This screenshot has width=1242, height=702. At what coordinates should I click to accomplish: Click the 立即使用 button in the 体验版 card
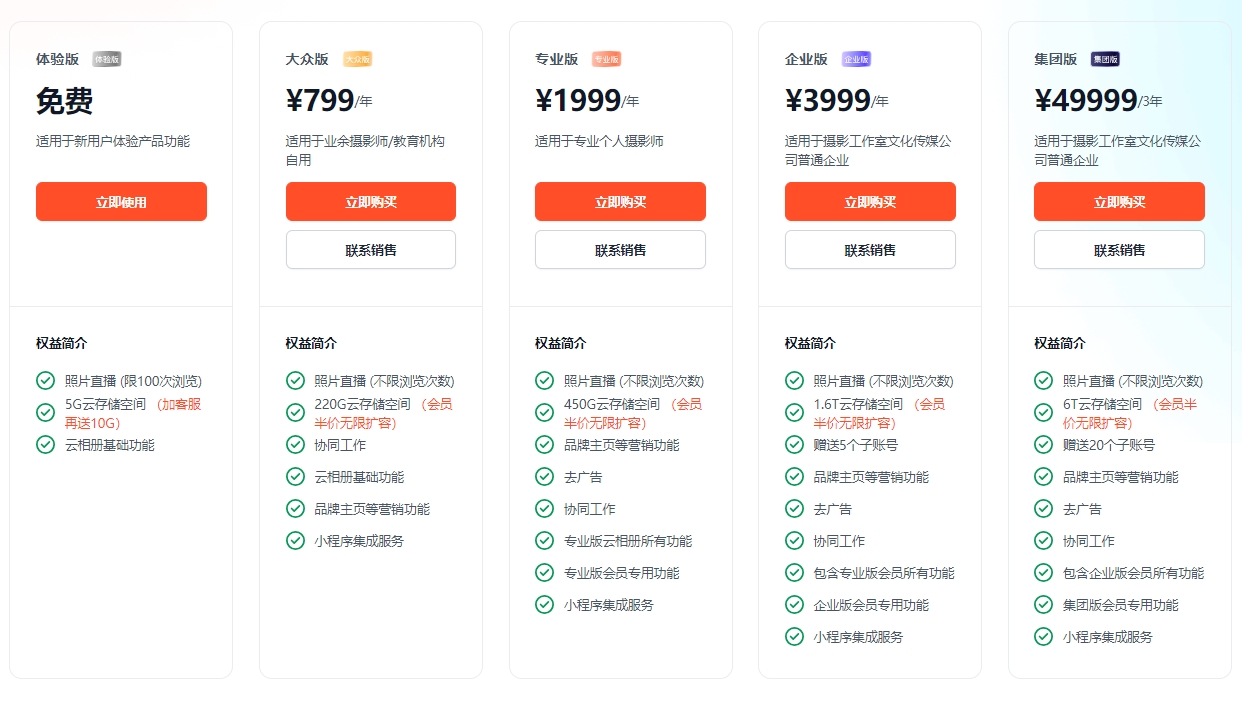(121, 201)
